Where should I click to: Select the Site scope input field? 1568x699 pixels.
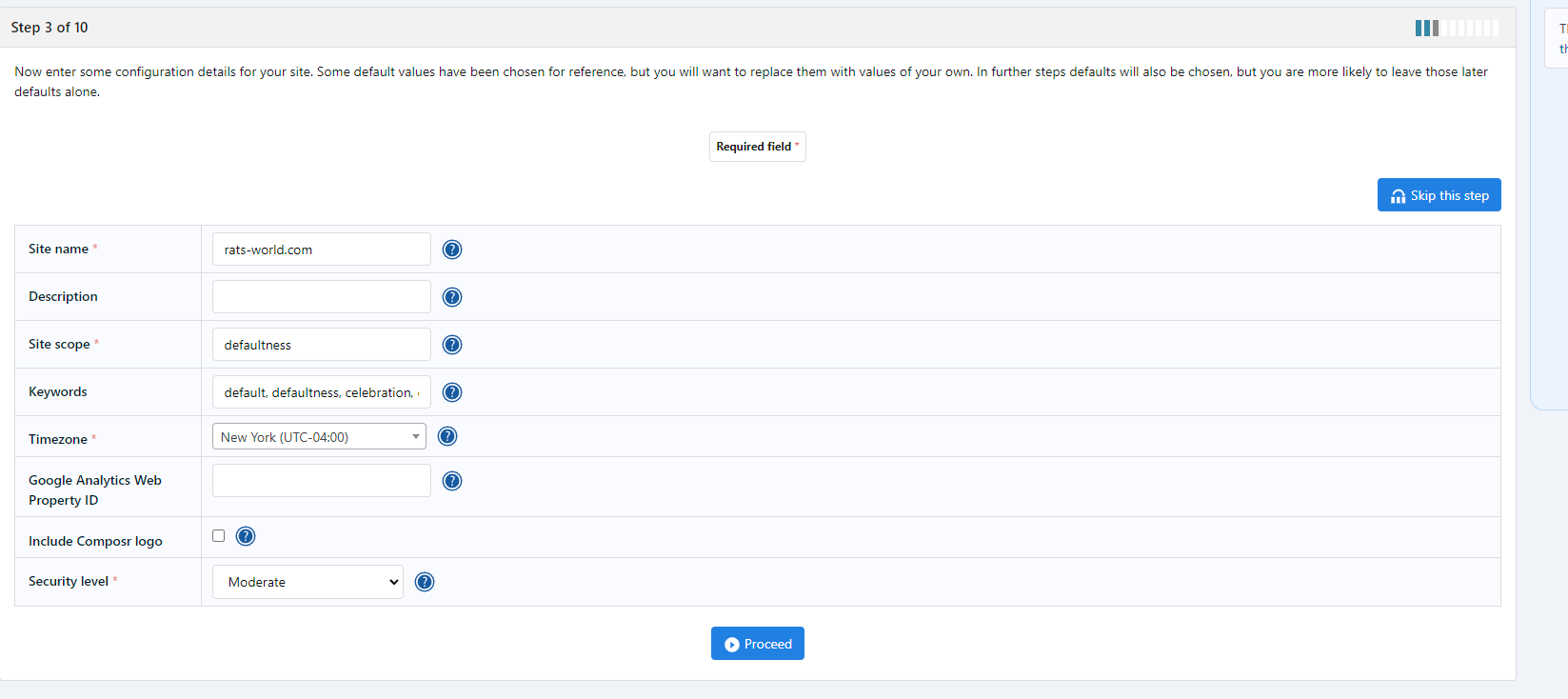(x=321, y=345)
